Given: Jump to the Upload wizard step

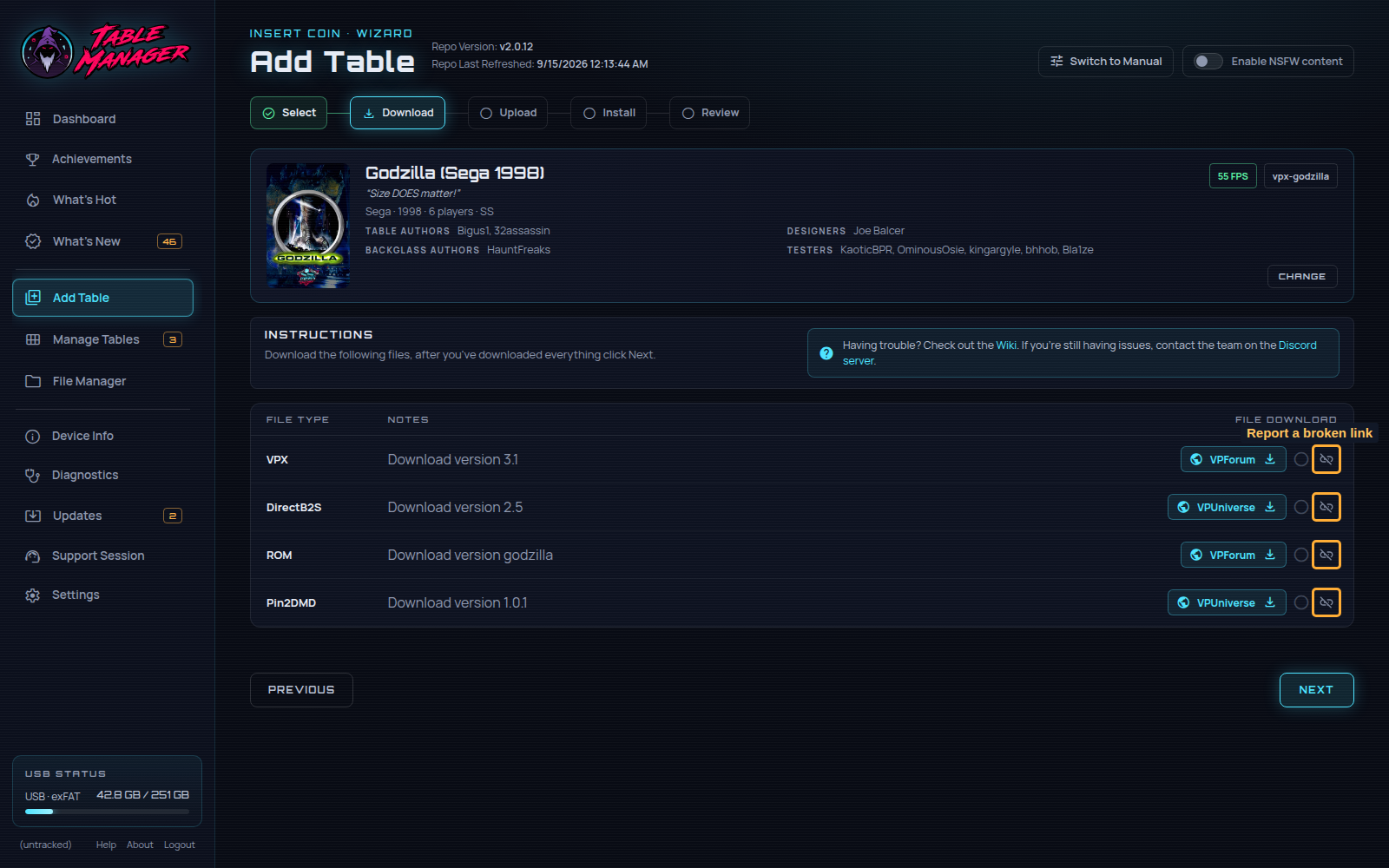Looking at the screenshot, I should click(x=508, y=113).
